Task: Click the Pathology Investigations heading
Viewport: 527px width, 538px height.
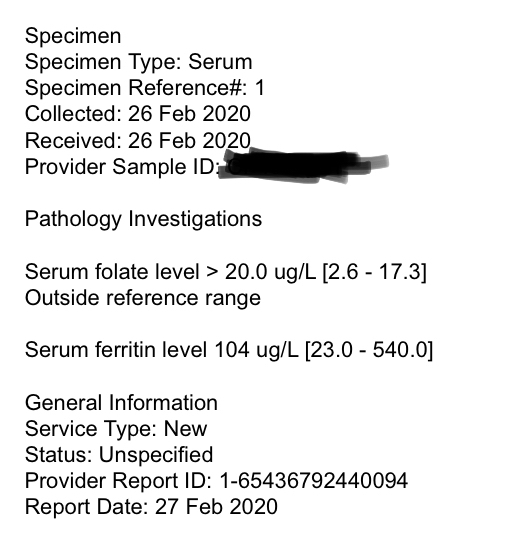Action: pyautogui.click(x=143, y=220)
